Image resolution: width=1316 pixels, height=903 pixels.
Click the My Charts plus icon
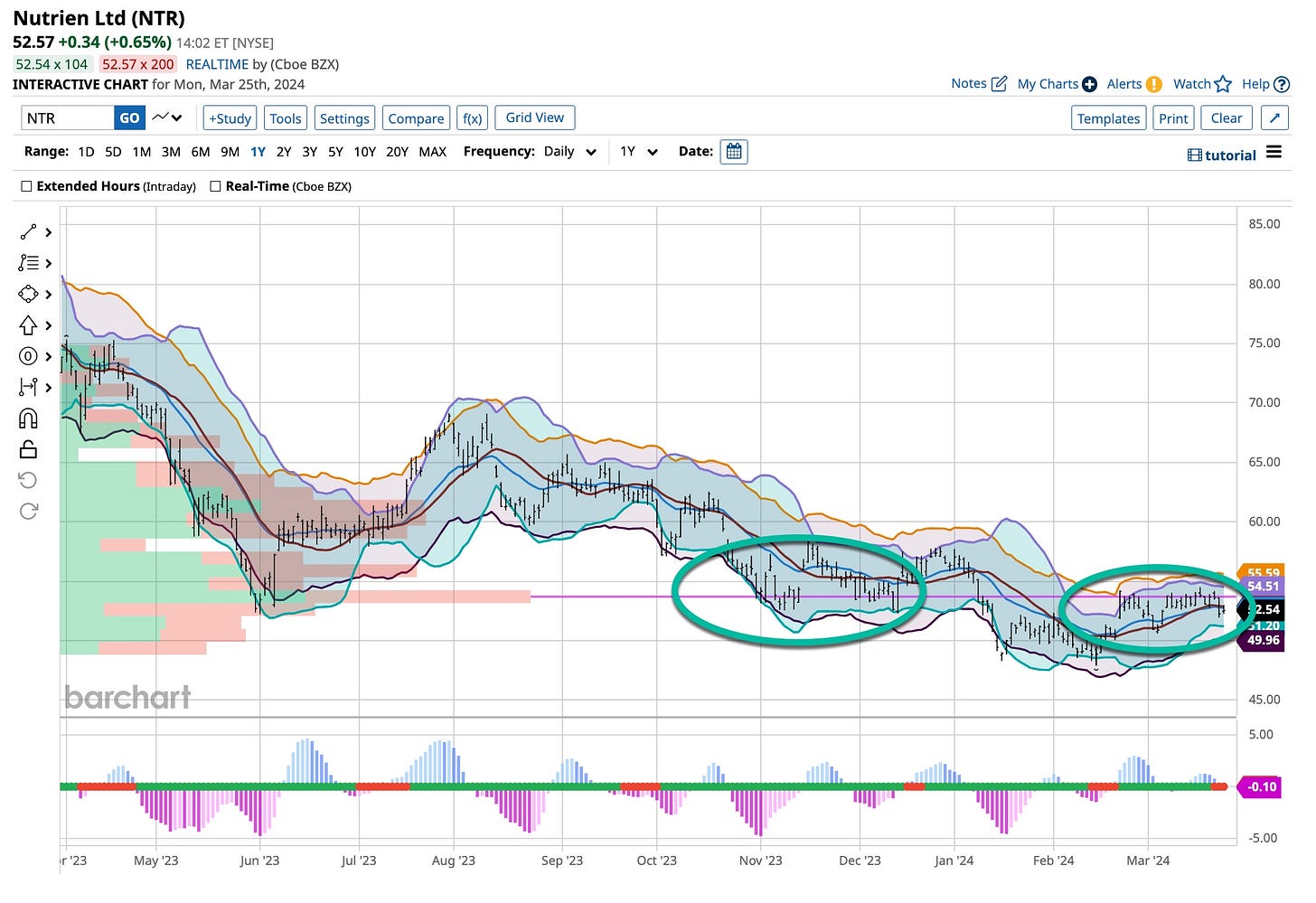click(1089, 84)
